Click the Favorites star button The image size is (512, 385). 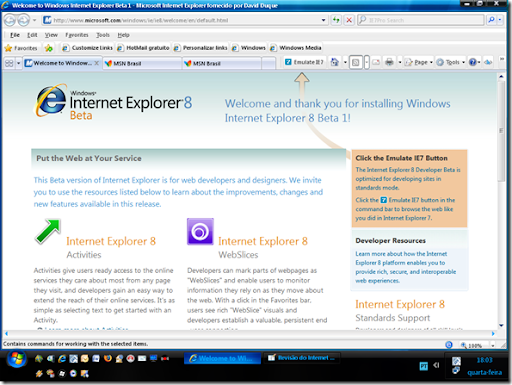[21, 48]
